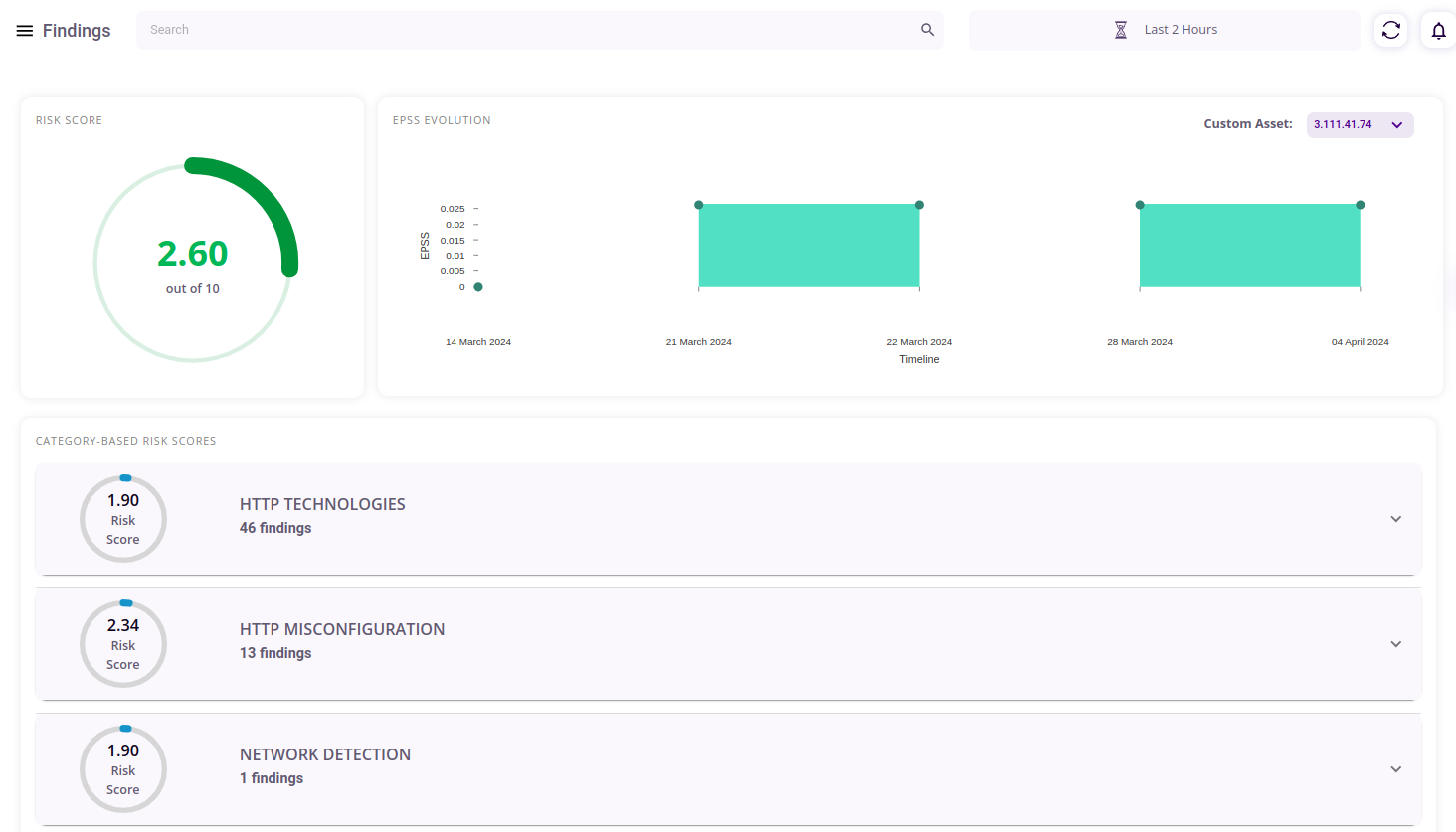The image size is (1456, 832).
Task: Expand the Network Detection category chevron
Action: [1396, 769]
